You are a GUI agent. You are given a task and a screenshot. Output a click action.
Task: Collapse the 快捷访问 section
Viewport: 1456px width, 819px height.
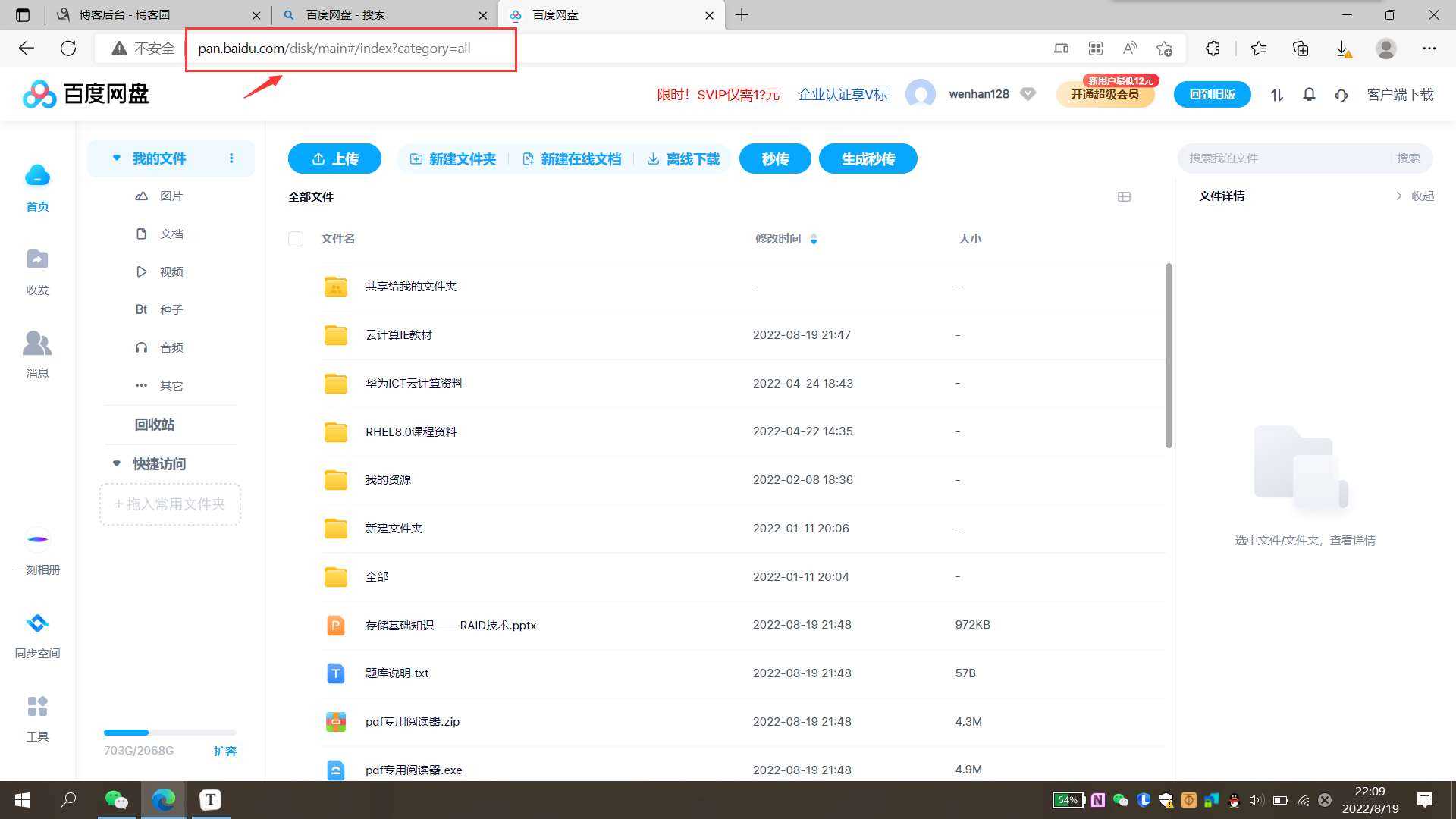[x=116, y=463]
